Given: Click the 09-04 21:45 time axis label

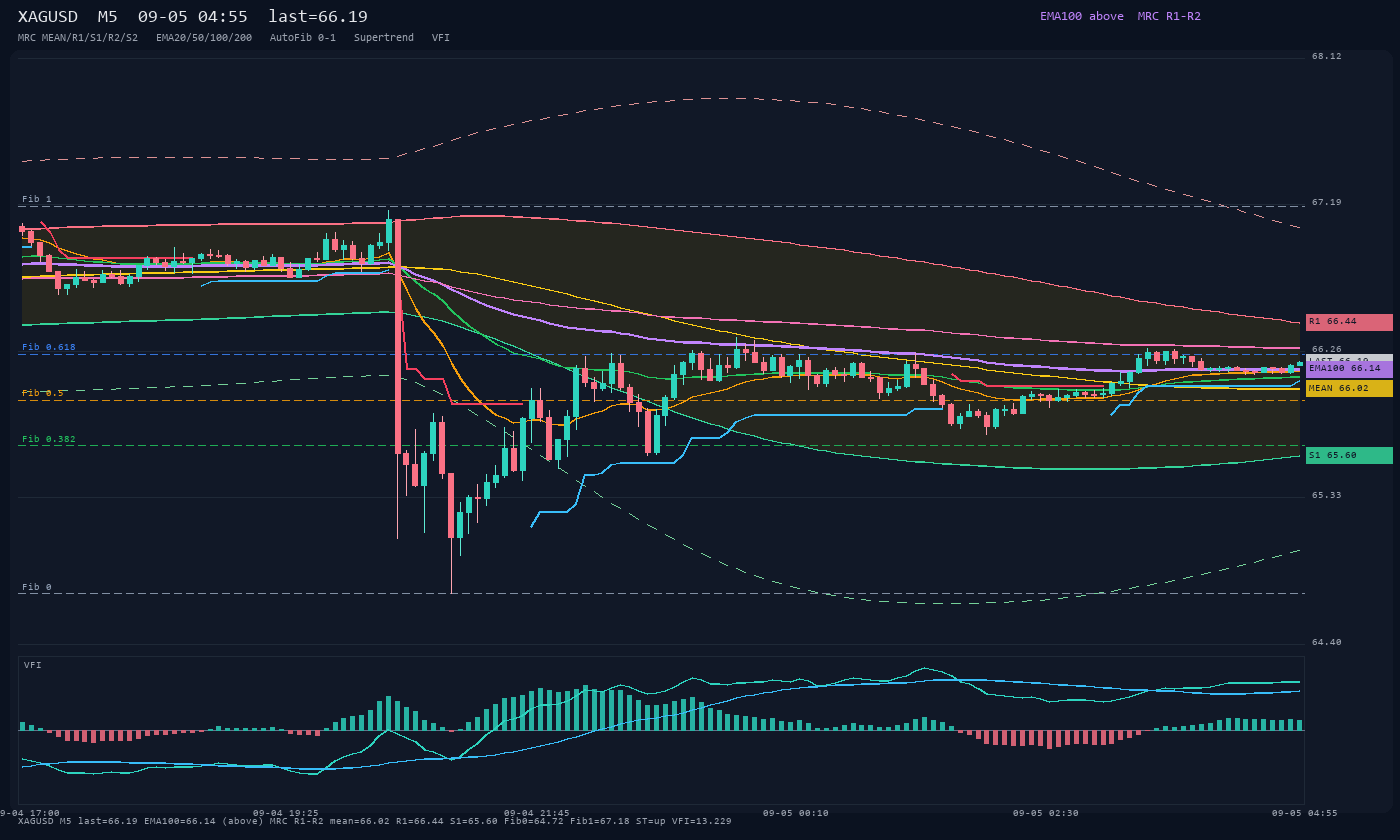Looking at the screenshot, I should (537, 813).
